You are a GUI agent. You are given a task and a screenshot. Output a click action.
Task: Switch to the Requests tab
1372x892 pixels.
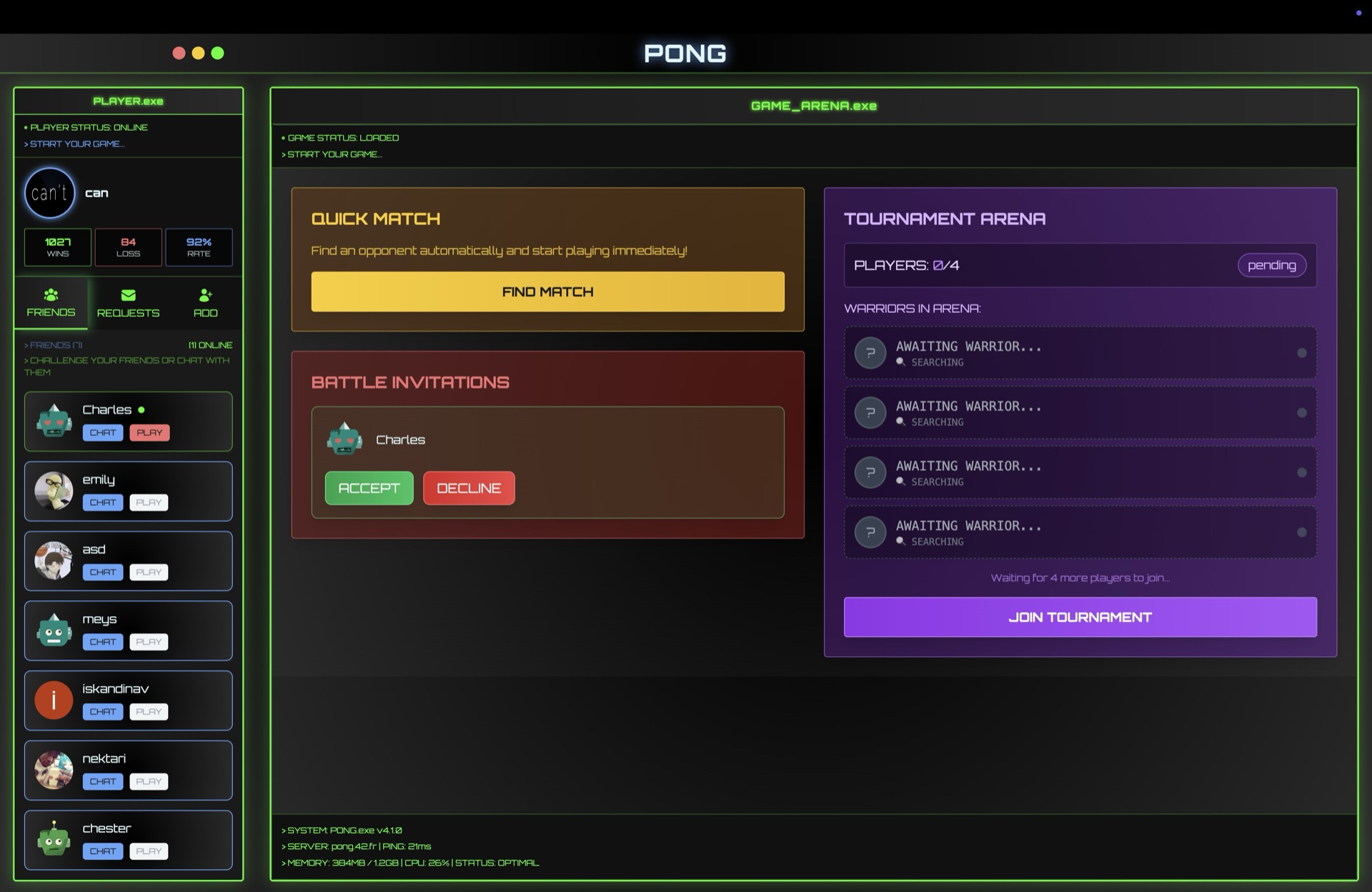(x=128, y=303)
